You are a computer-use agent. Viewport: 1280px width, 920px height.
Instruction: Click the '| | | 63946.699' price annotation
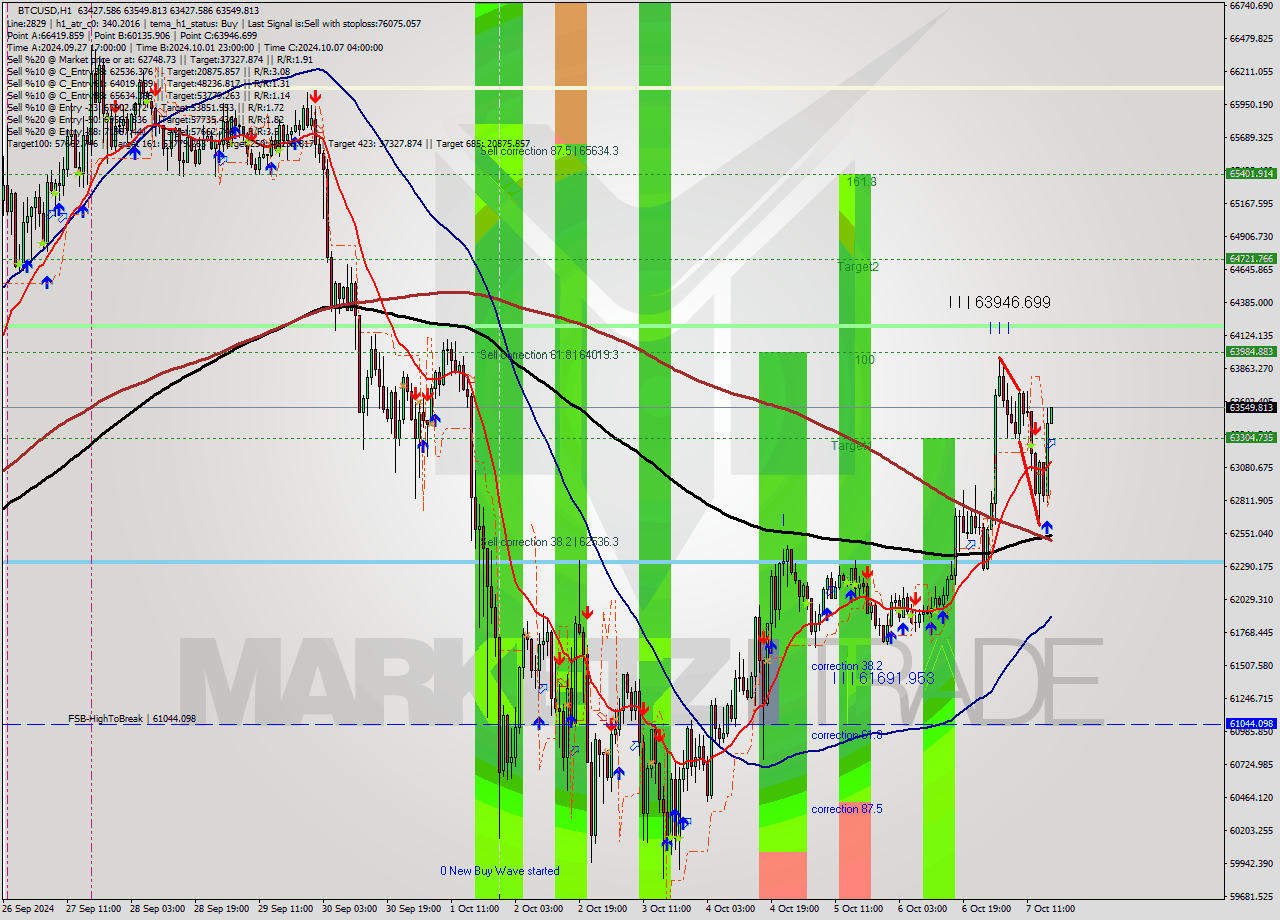click(999, 302)
